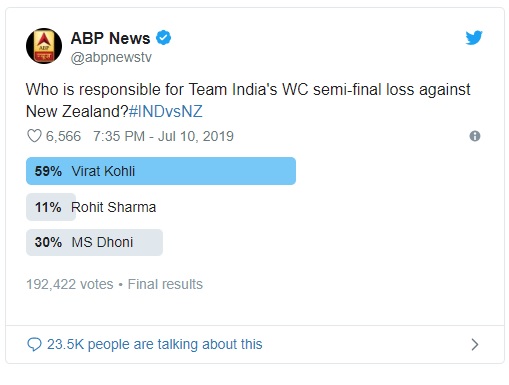
Task: Select the MS Dhoni poll option
Action: (x=94, y=242)
